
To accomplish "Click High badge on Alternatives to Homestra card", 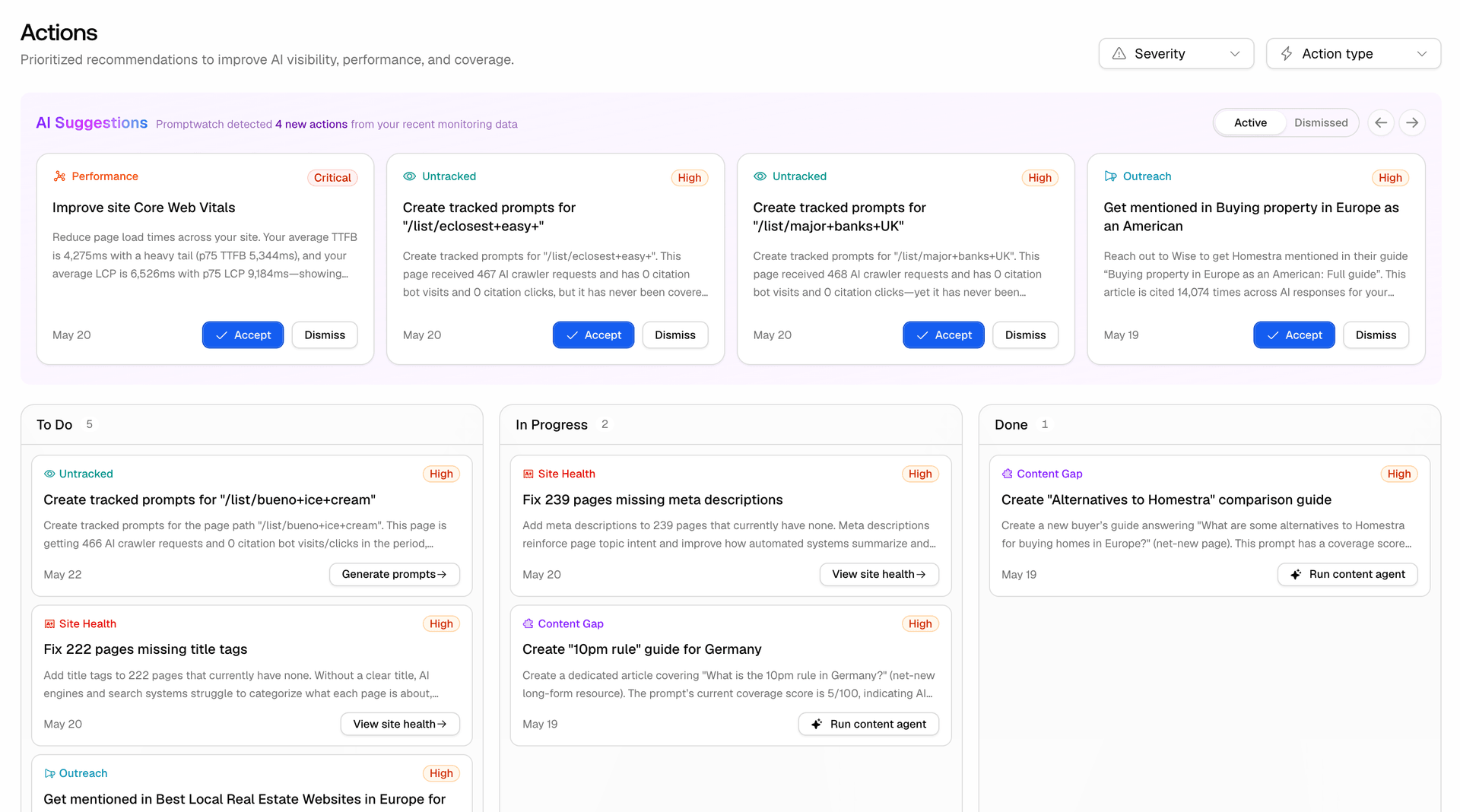I will 1399,474.
